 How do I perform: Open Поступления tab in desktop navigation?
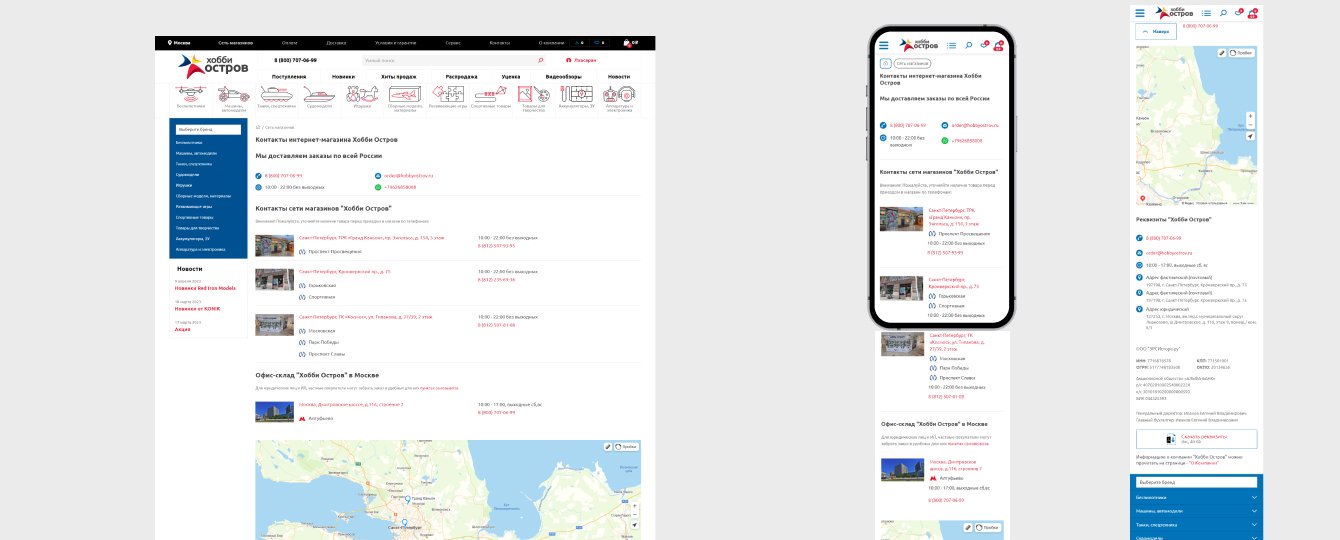pyautogui.click(x=289, y=76)
